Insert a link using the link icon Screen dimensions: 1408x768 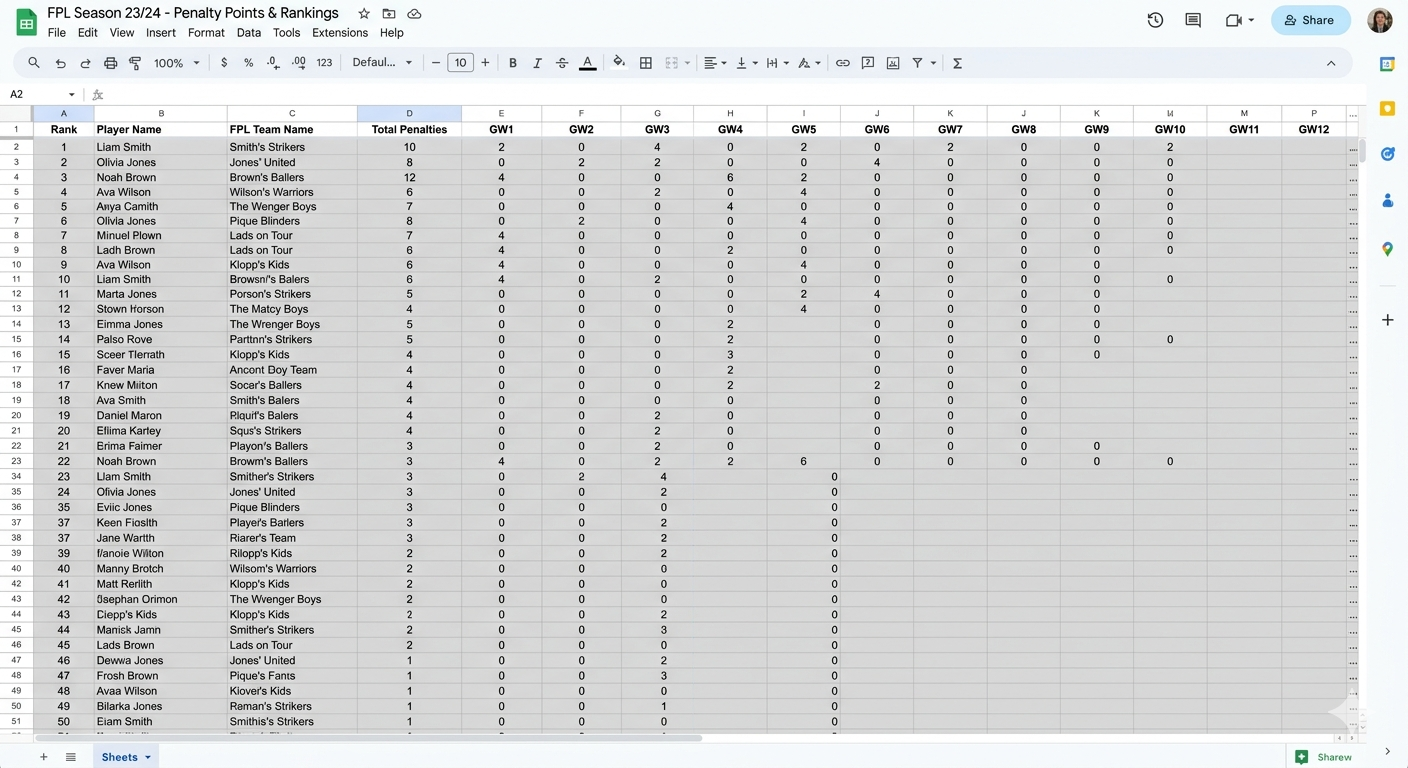[x=843, y=63]
